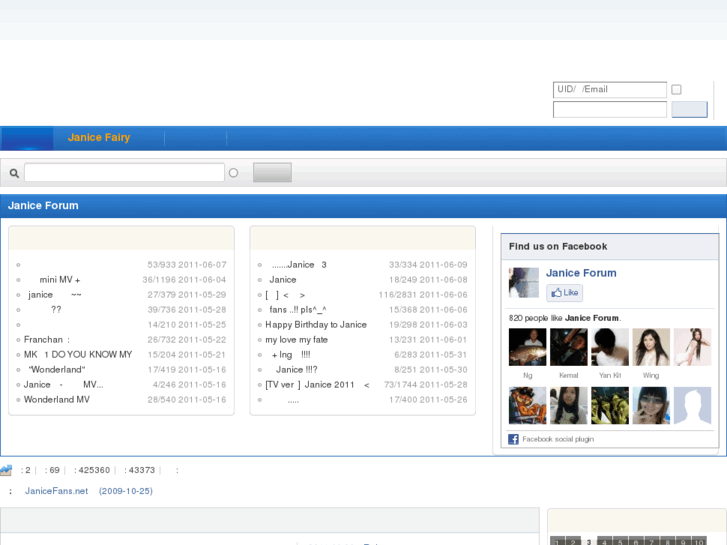Open the Facebook social plugin link
This screenshot has width=727, height=545.
tap(558, 439)
